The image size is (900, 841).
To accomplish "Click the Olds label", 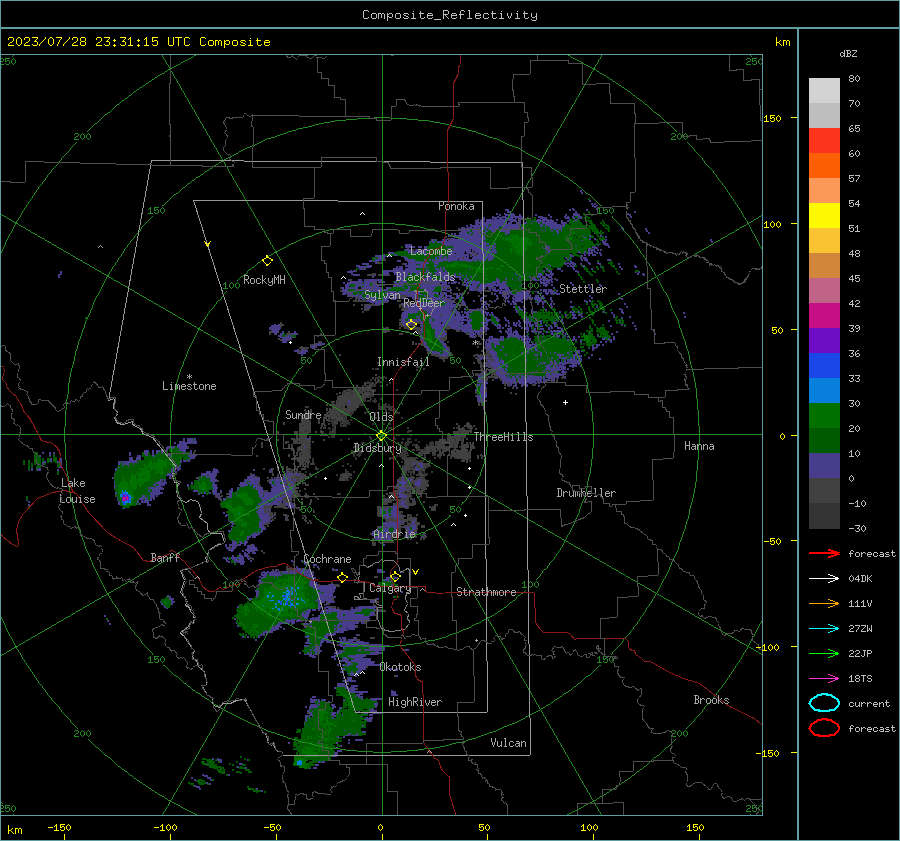I will (x=381, y=417).
